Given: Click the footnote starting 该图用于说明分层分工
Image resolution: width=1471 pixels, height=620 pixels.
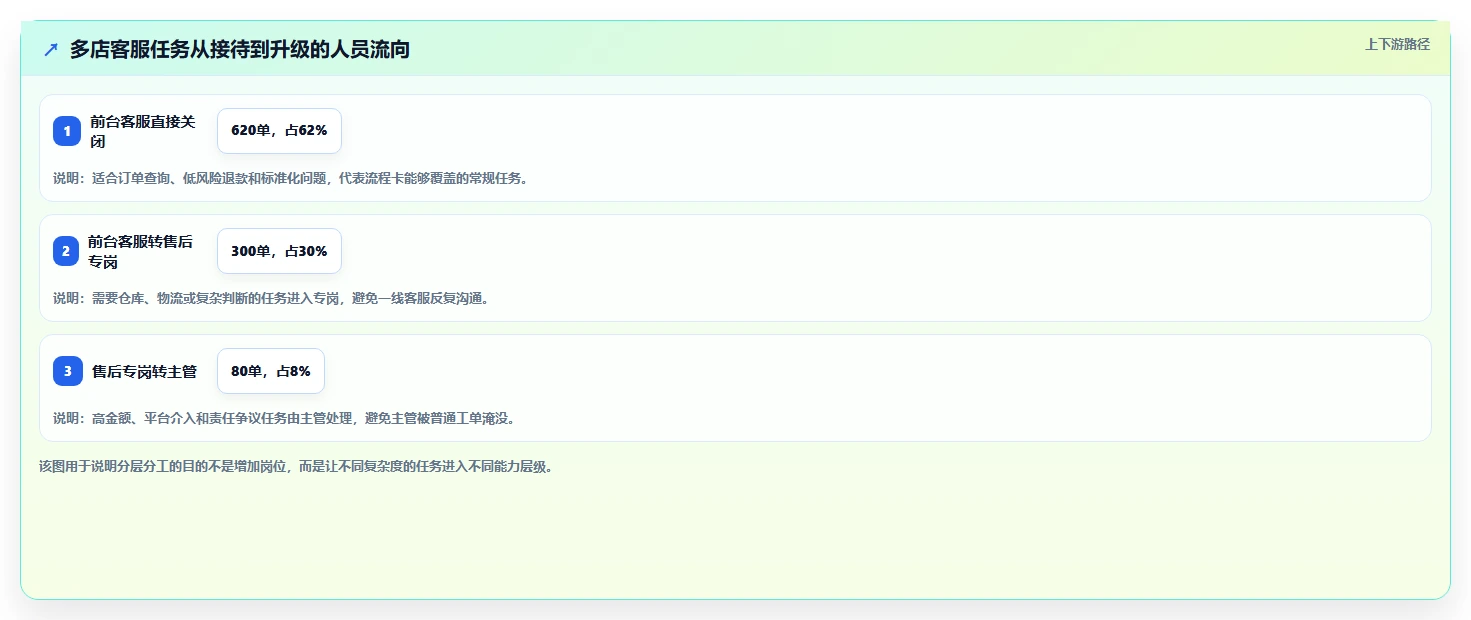Looking at the screenshot, I should tap(296, 466).
